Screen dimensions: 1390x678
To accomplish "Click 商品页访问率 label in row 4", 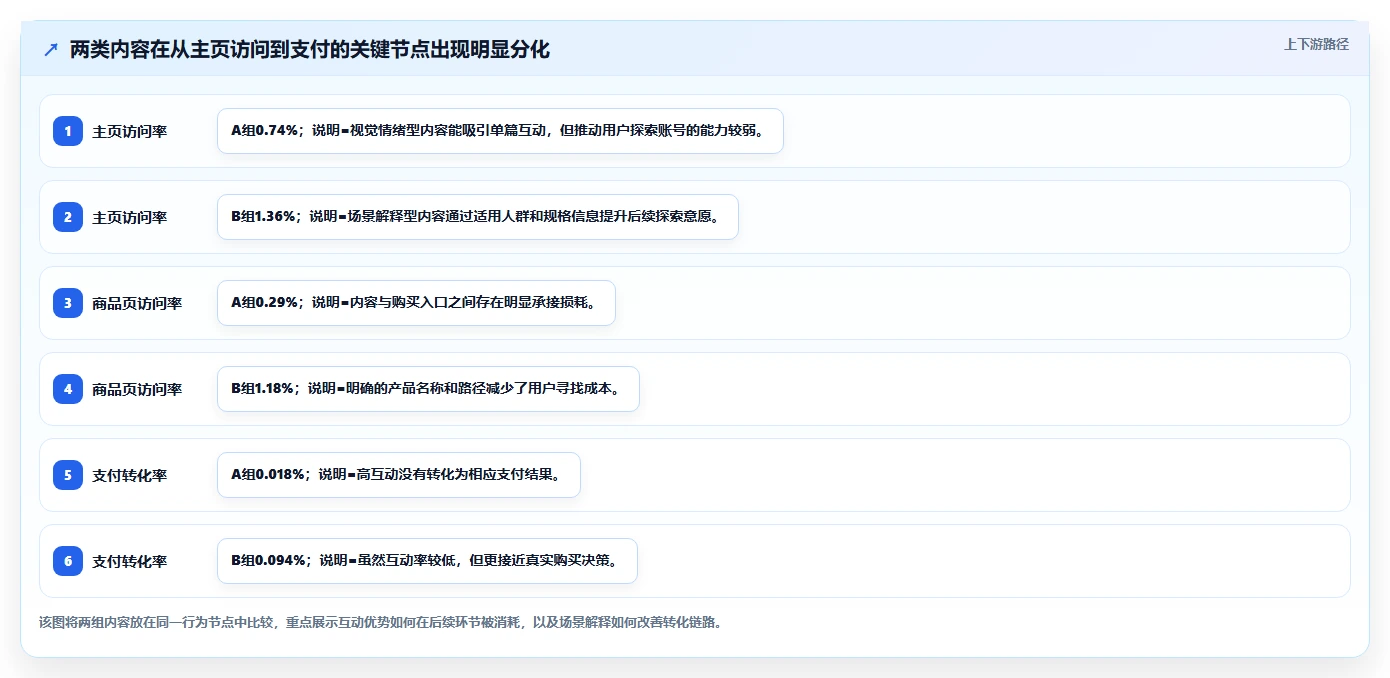I will [x=137, y=389].
